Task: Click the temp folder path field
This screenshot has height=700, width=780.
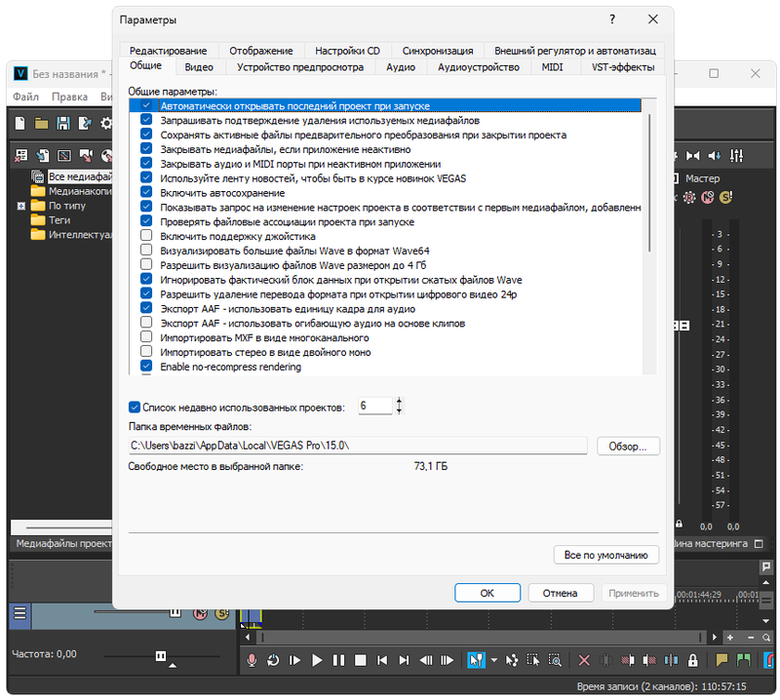Action: pyautogui.click(x=358, y=446)
